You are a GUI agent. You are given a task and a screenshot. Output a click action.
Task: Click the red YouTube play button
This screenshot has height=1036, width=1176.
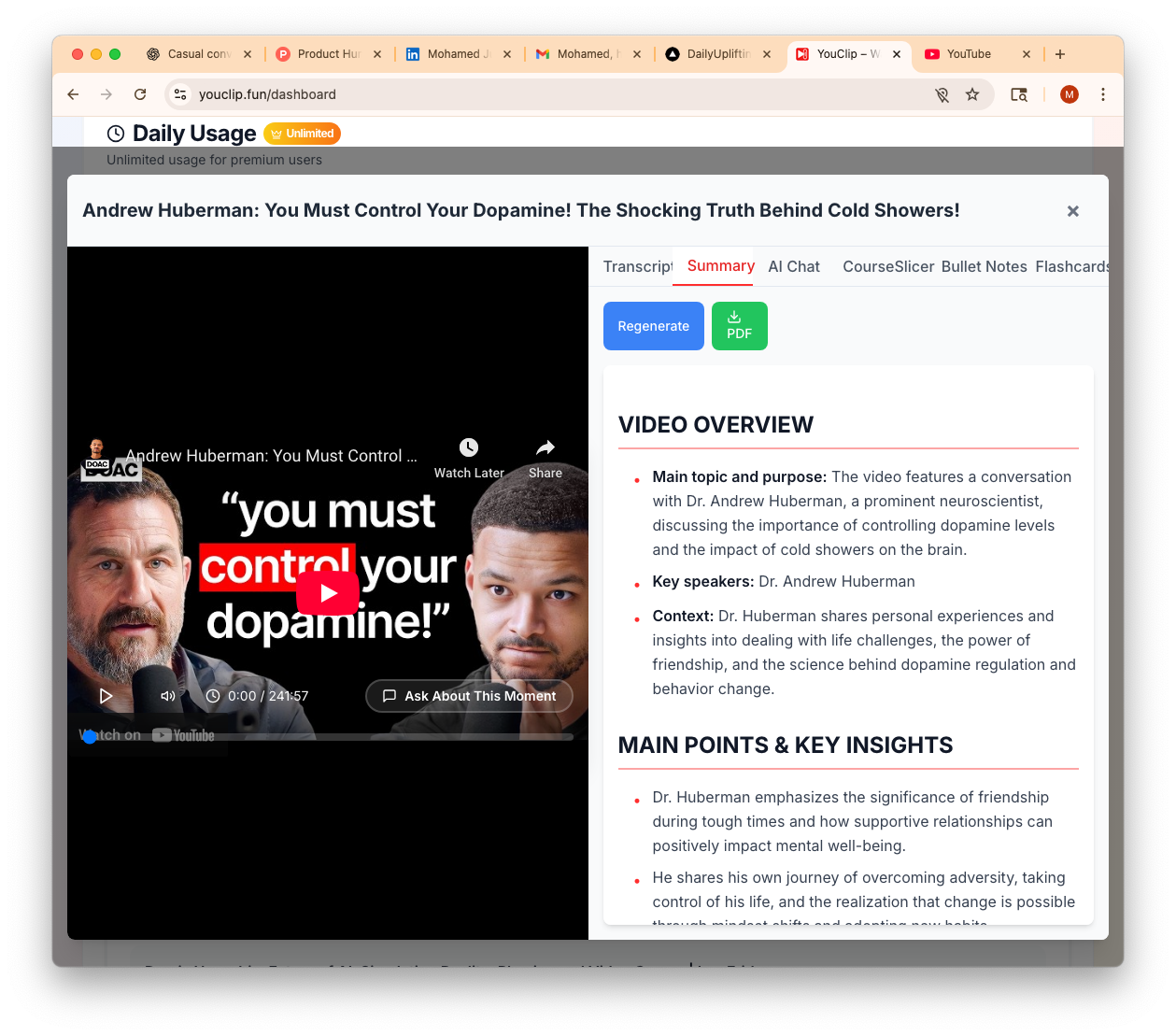click(328, 592)
